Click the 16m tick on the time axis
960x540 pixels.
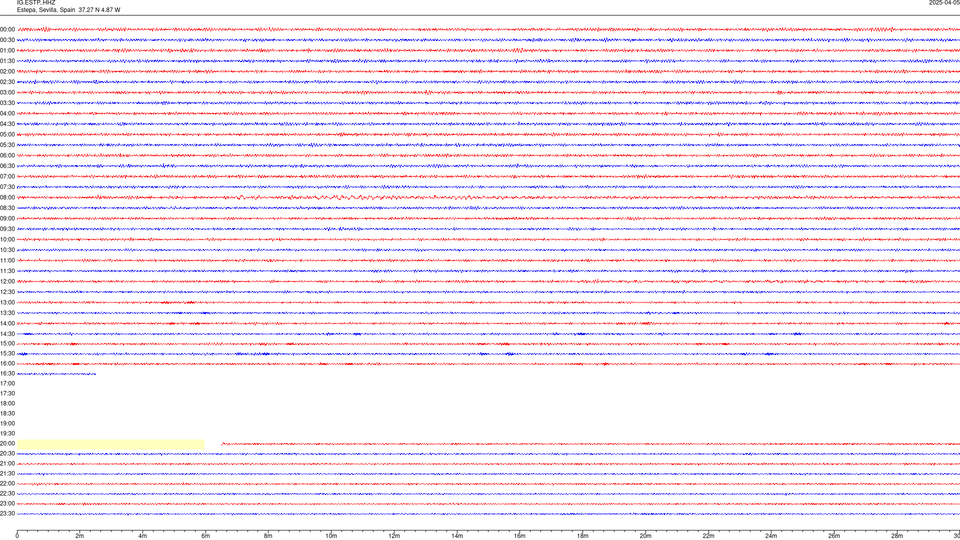[x=520, y=536]
